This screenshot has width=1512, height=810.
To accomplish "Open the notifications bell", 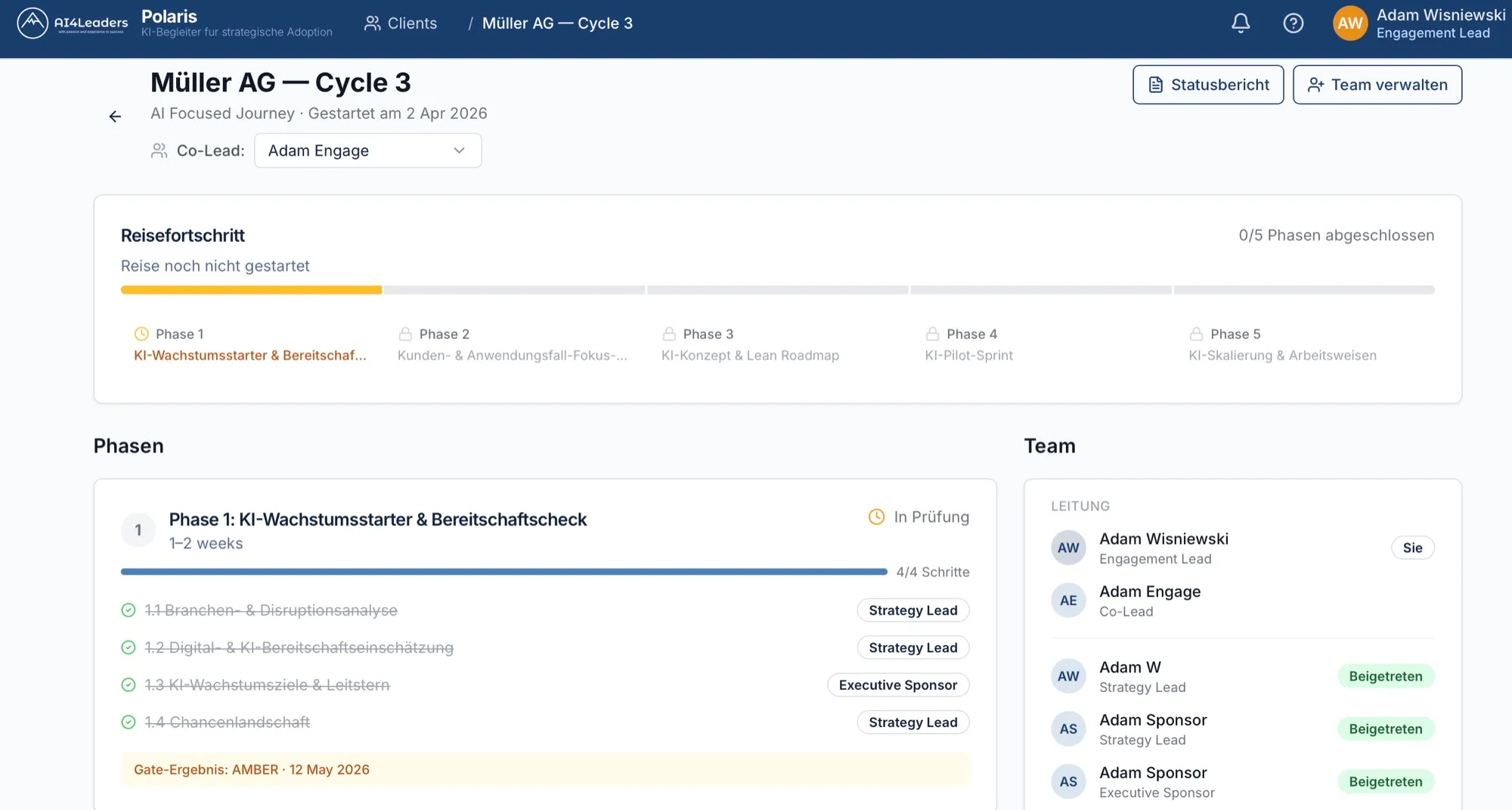I will click(1241, 23).
